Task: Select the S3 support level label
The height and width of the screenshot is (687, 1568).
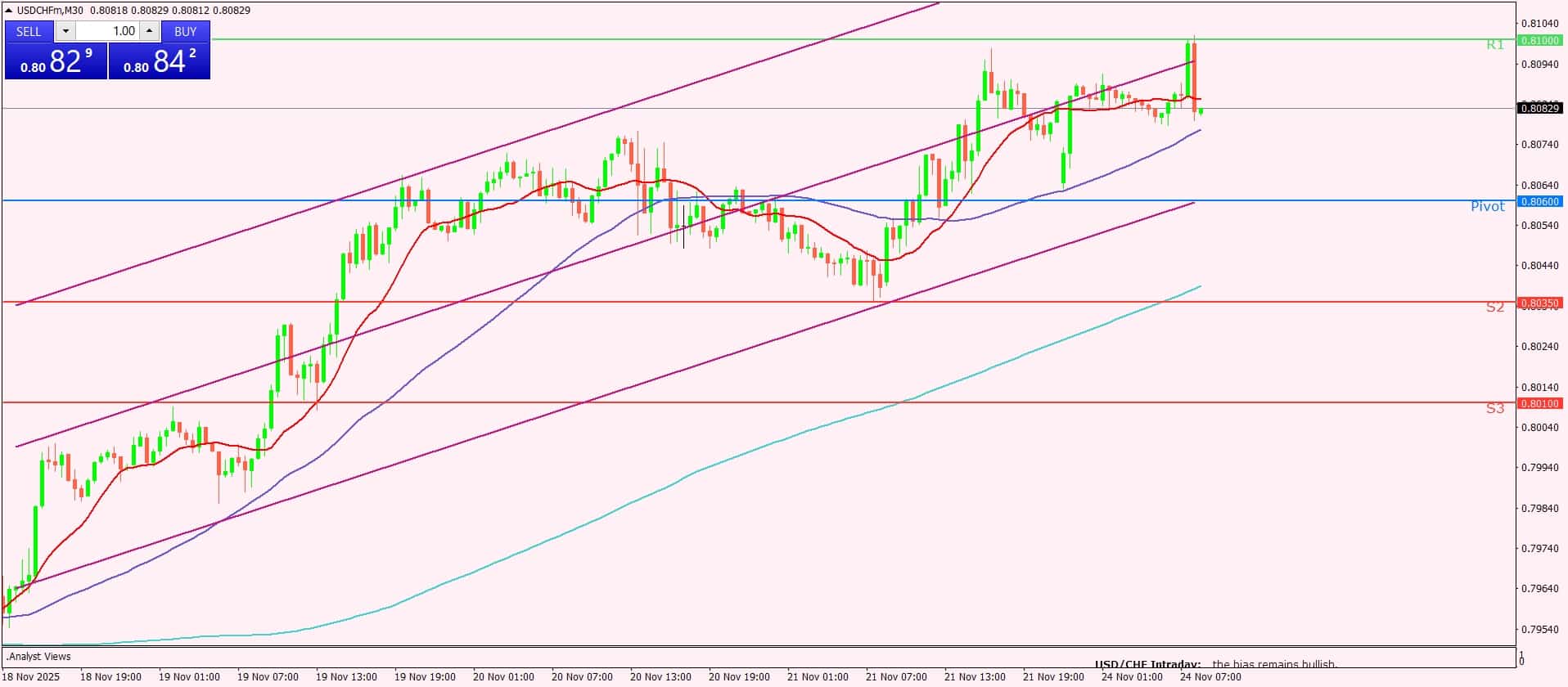Action: point(1494,408)
